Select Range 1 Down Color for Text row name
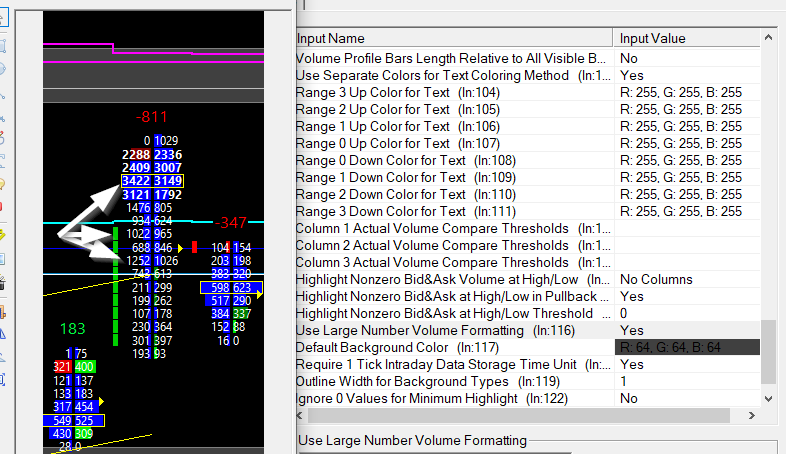Screen dimensions: 786x454 point(455,177)
